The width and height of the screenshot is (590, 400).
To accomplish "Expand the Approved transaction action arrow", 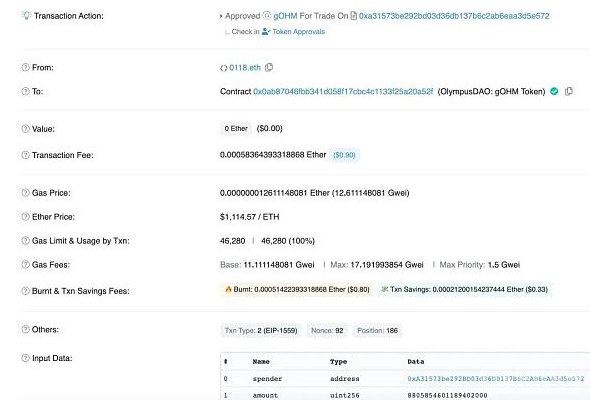I will point(221,16).
